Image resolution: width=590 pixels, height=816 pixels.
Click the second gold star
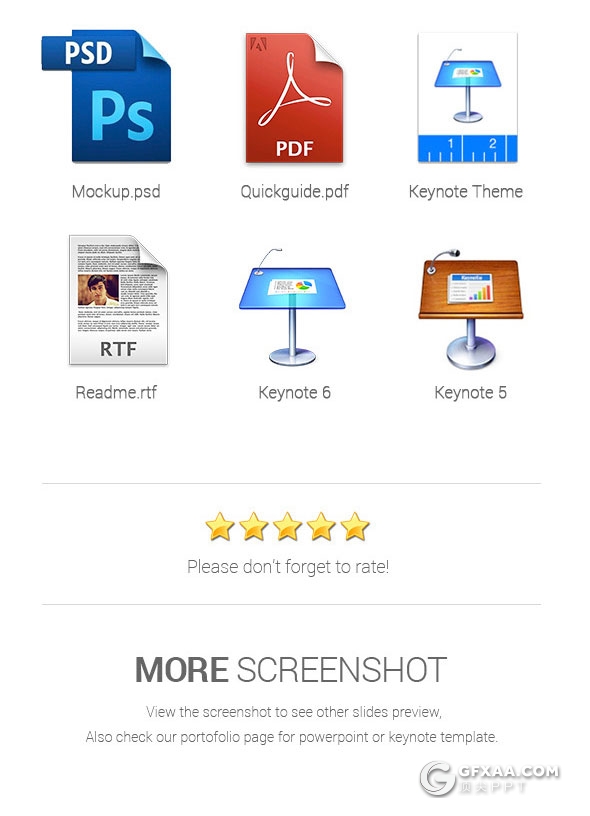[x=253, y=526]
